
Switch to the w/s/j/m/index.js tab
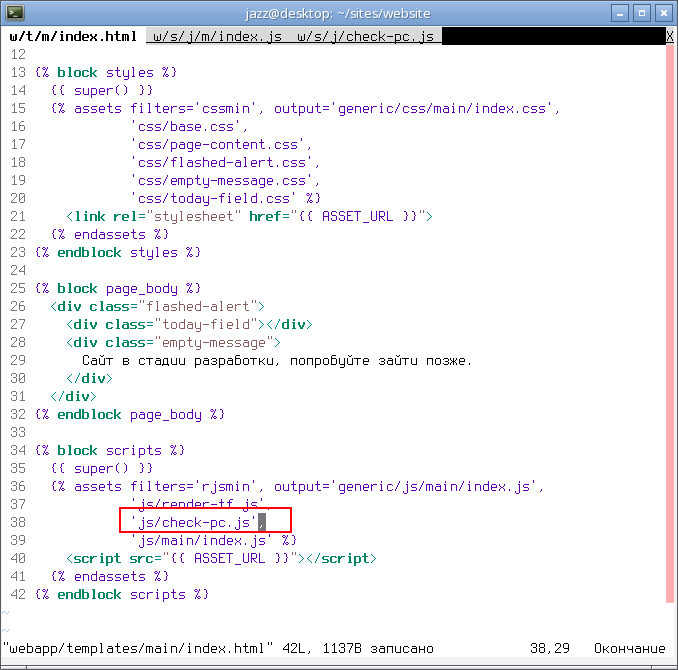(217, 36)
